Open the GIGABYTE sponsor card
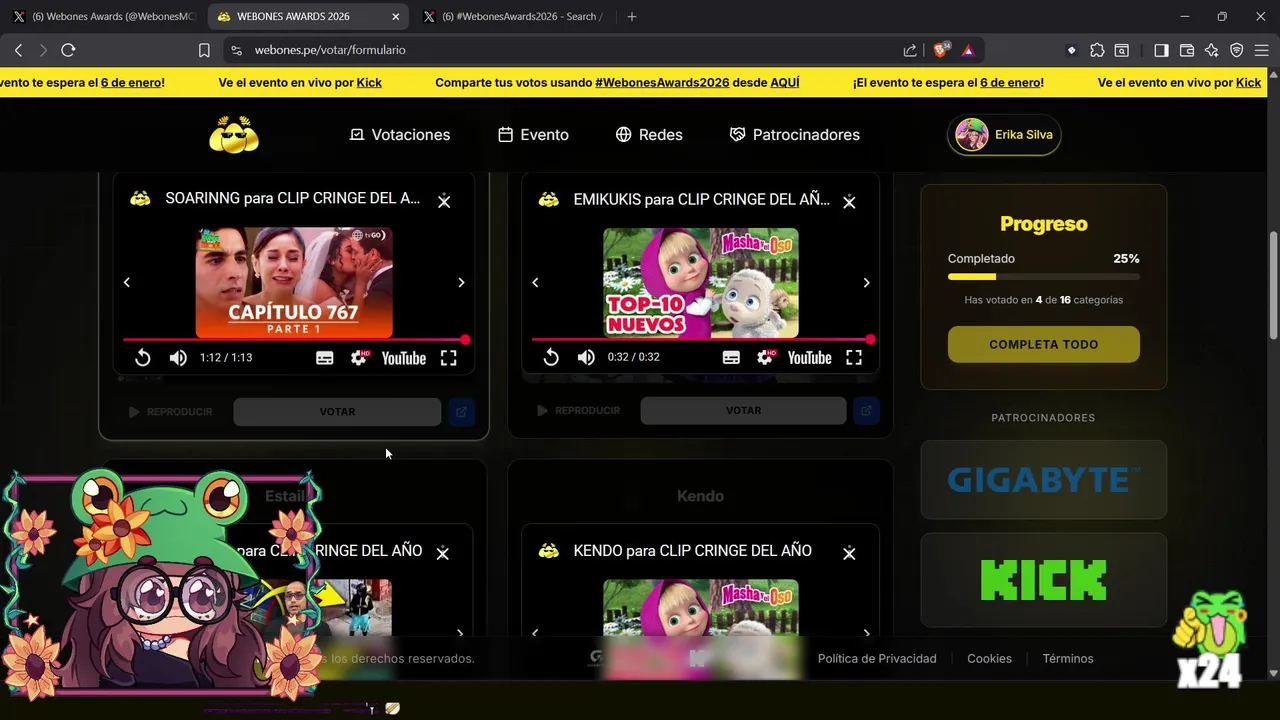This screenshot has width=1280, height=720. pyautogui.click(x=1044, y=480)
